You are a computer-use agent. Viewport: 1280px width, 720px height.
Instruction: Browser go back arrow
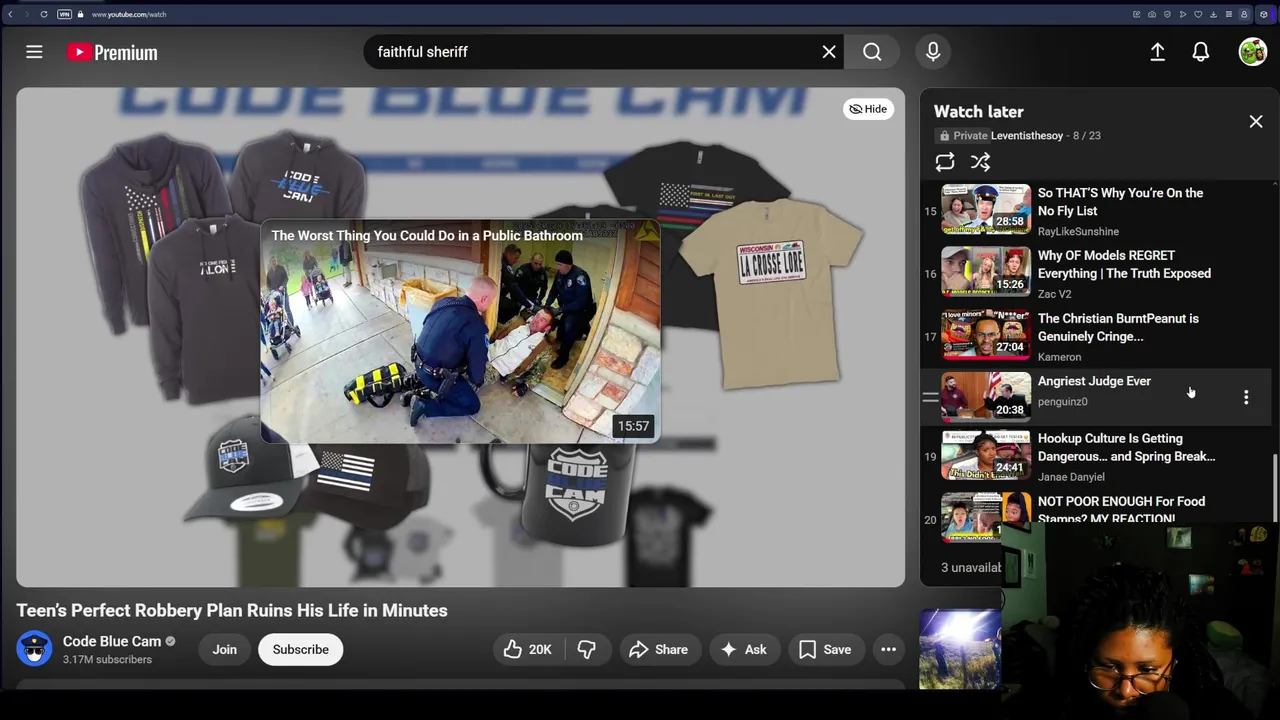[10, 14]
